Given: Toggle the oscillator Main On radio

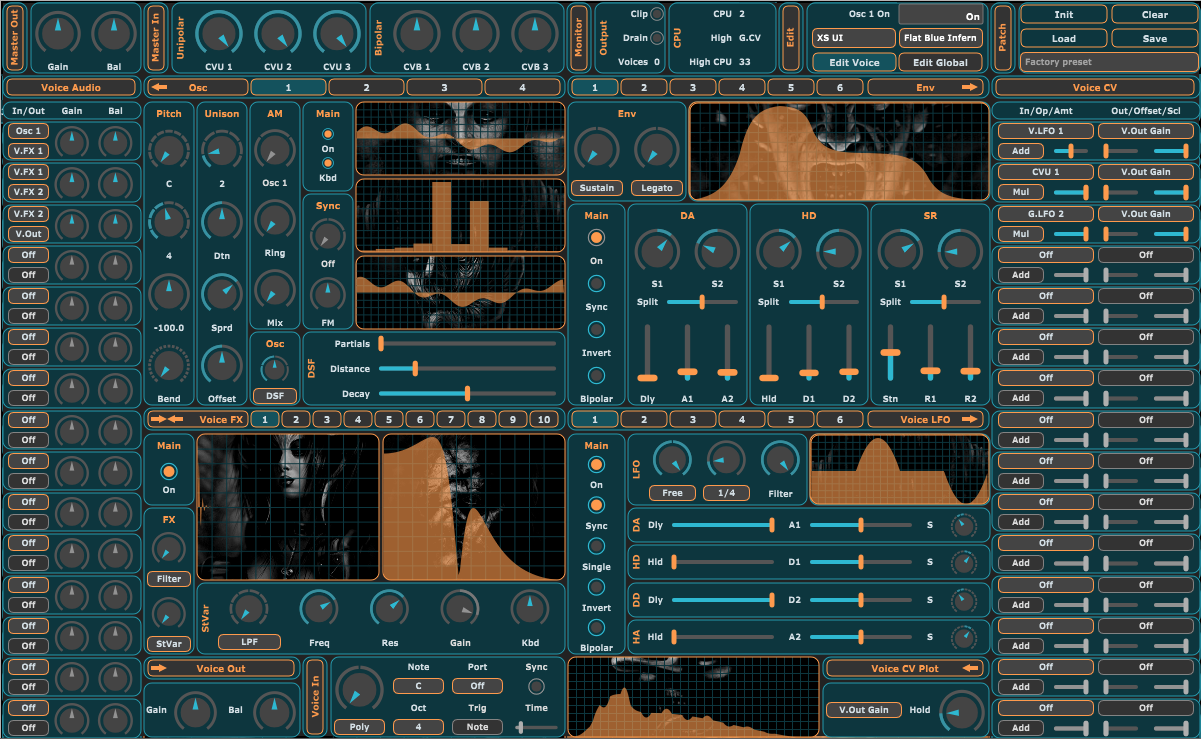Looking at the screenshot, I should tap(327, 133).
